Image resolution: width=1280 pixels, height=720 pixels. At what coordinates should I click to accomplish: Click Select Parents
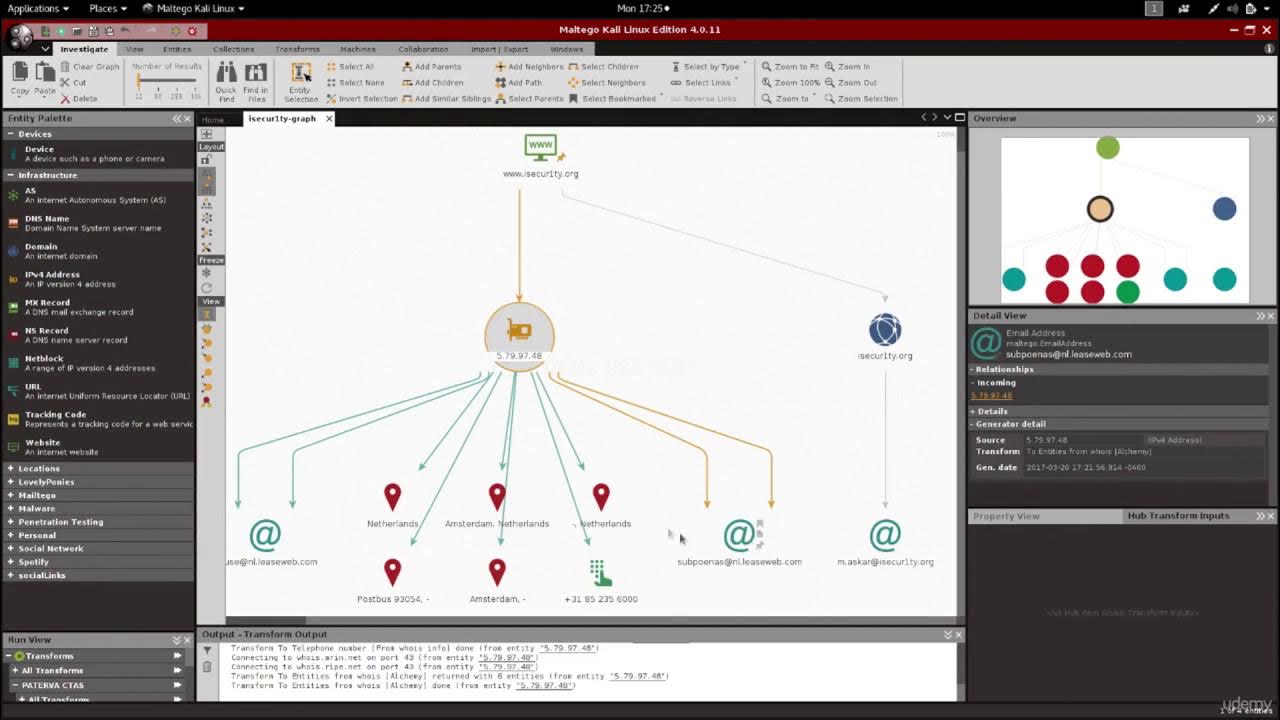(x=529, y=99)
